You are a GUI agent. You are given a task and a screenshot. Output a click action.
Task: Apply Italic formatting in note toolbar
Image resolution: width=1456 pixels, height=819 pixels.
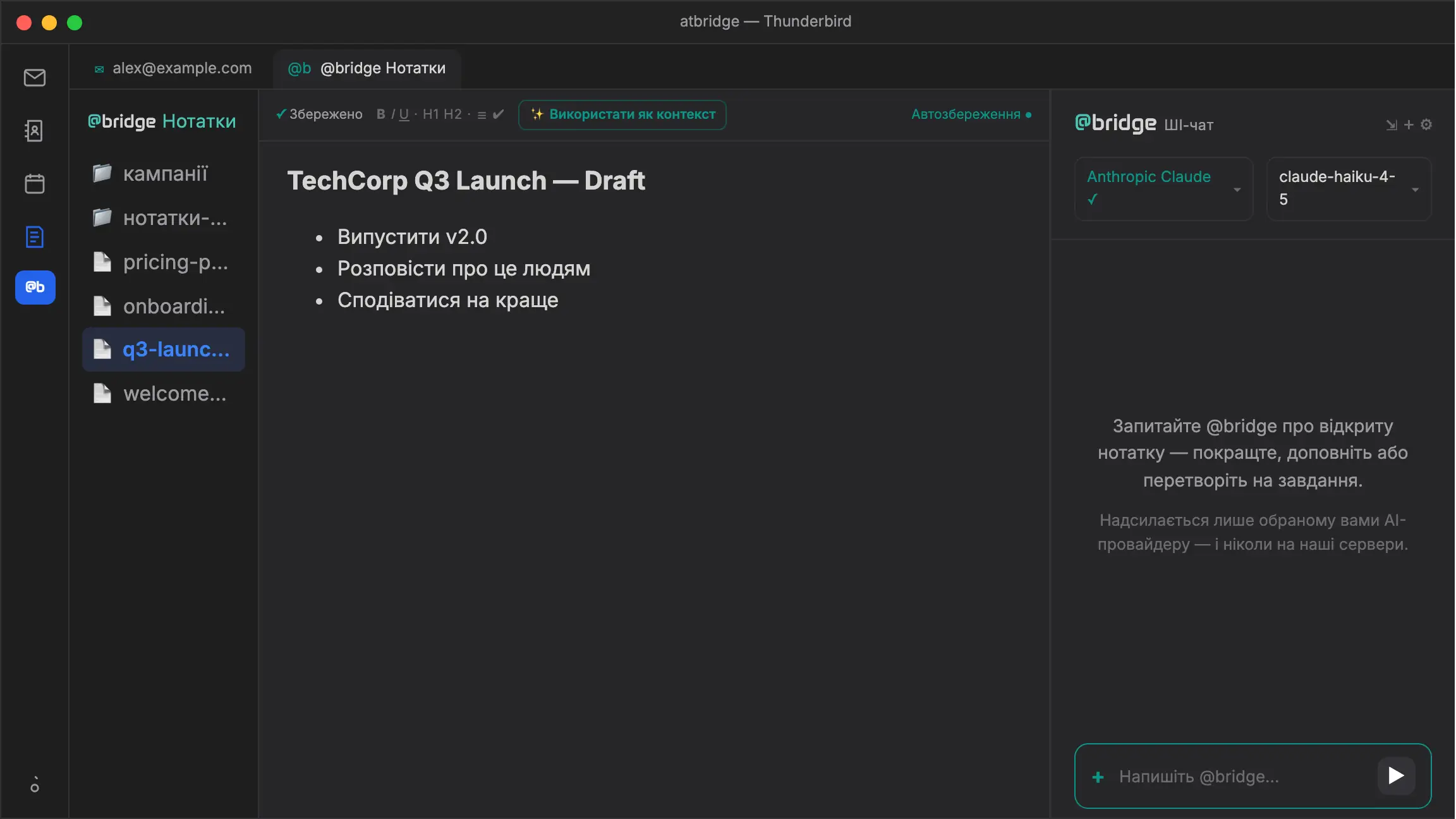click(392, 114)
